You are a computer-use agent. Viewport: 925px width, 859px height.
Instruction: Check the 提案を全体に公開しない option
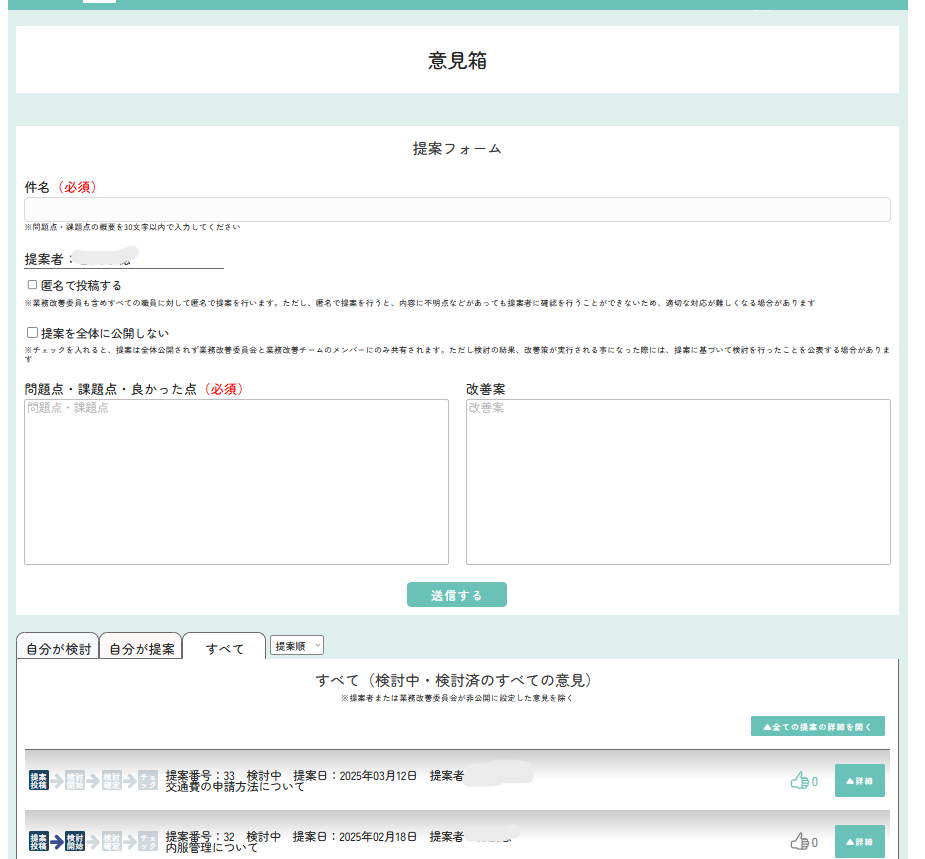(x=32, y=333)
